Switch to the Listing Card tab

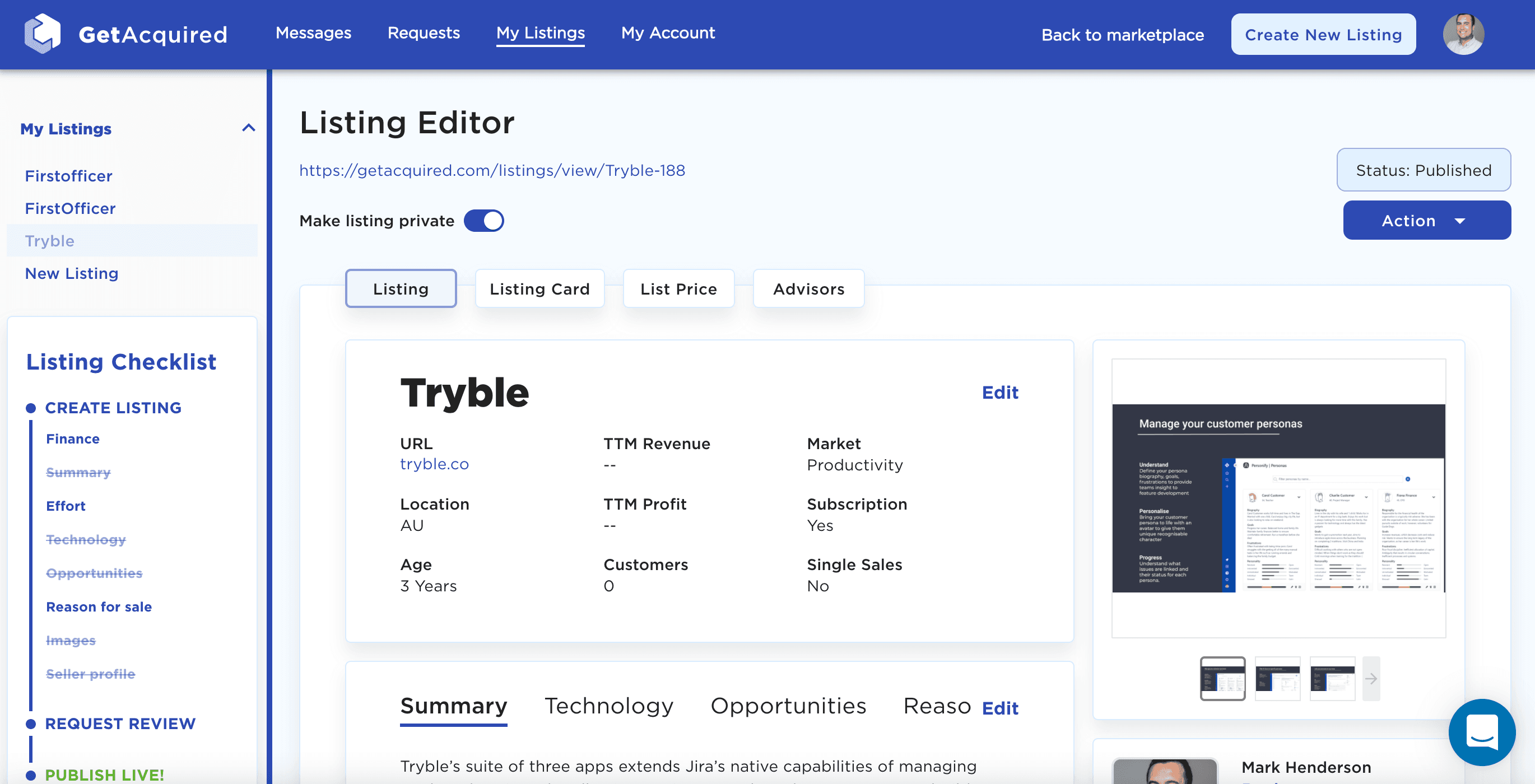[x=539, y=289]
